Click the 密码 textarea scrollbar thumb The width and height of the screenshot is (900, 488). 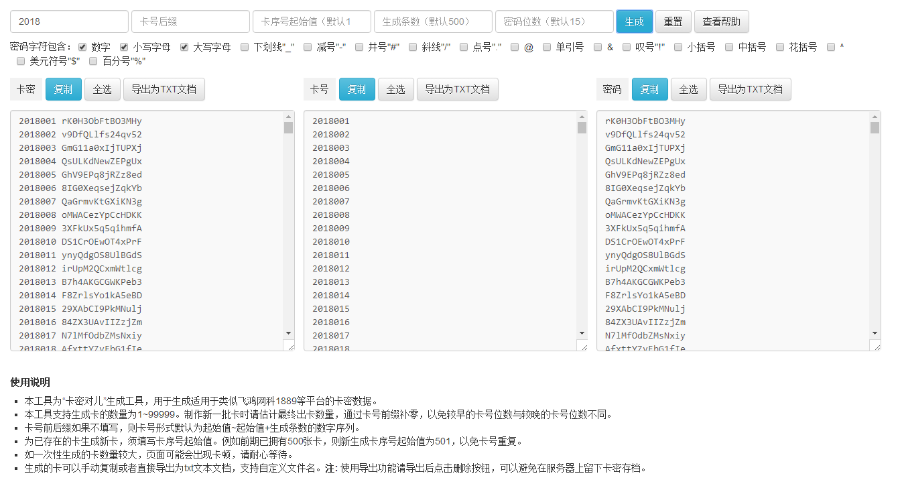875,127
